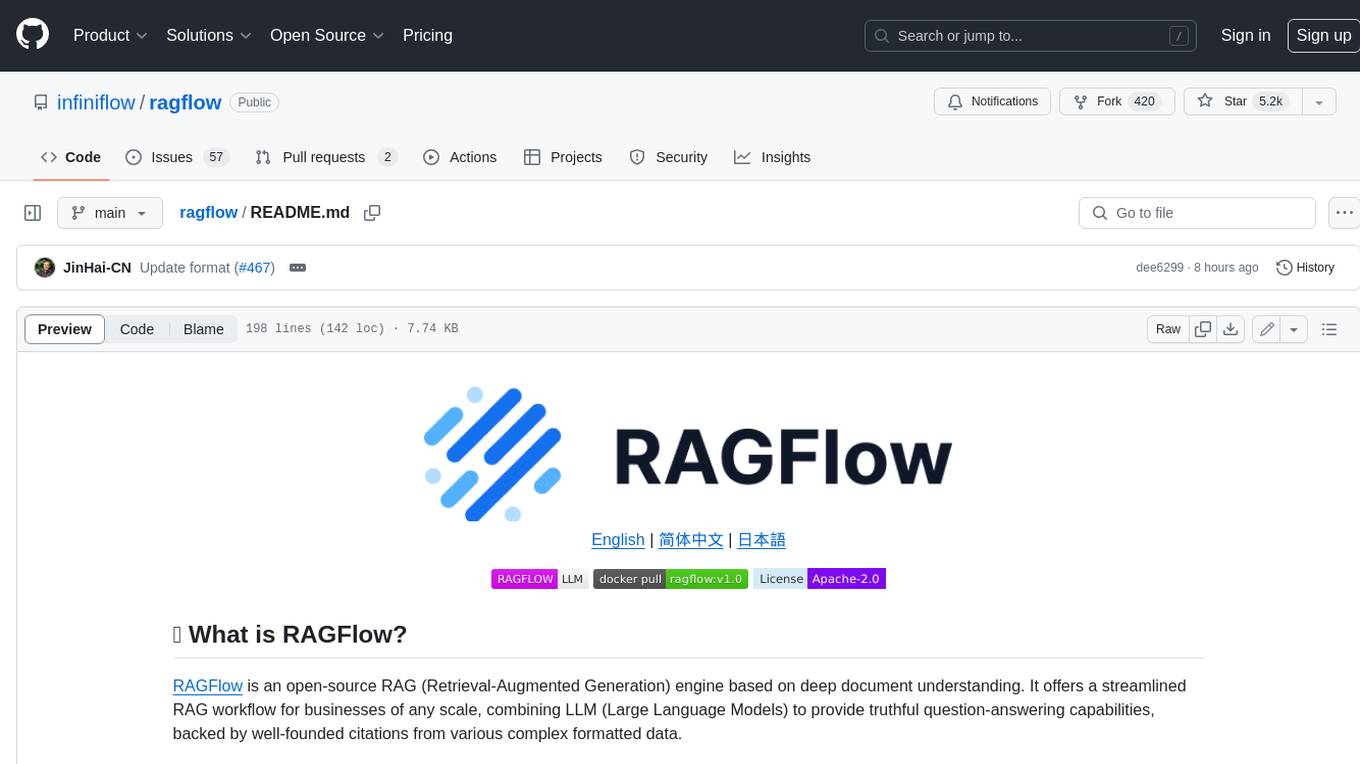This screenshot has width=1360, height=764.
Task: Open the Security tab
Action: (668, 157)
